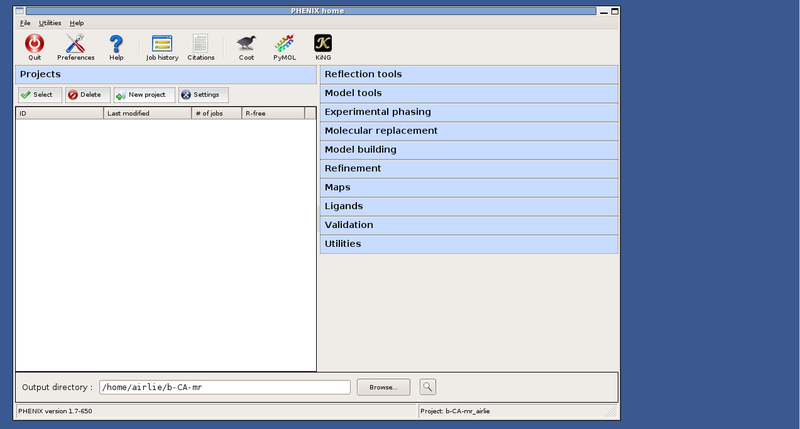This screenshot has width=800, height=429.
Task: Open the File menu
Action: click(x=25, y=22)
